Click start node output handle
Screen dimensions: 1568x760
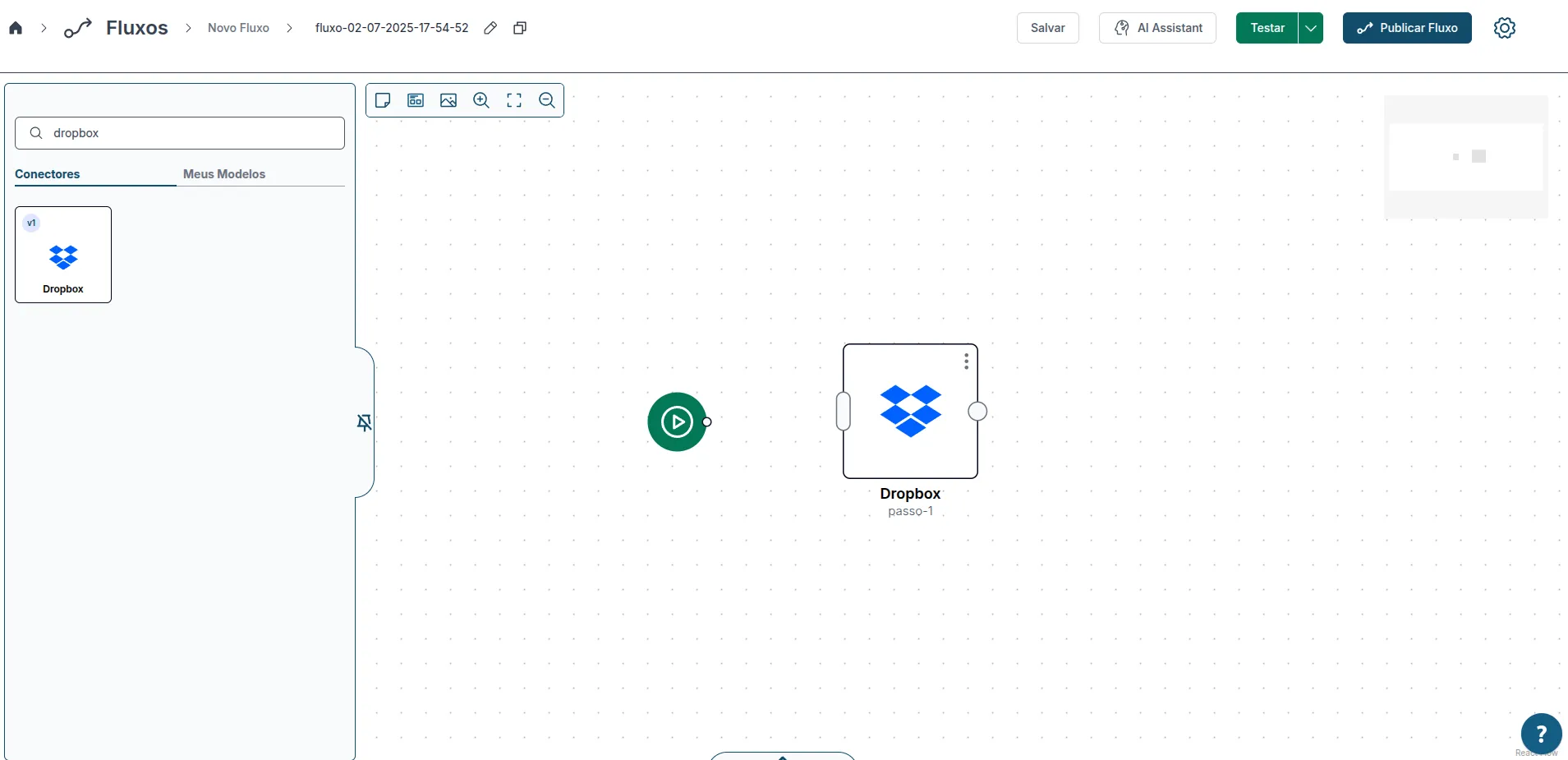click(x=707, y=421)
